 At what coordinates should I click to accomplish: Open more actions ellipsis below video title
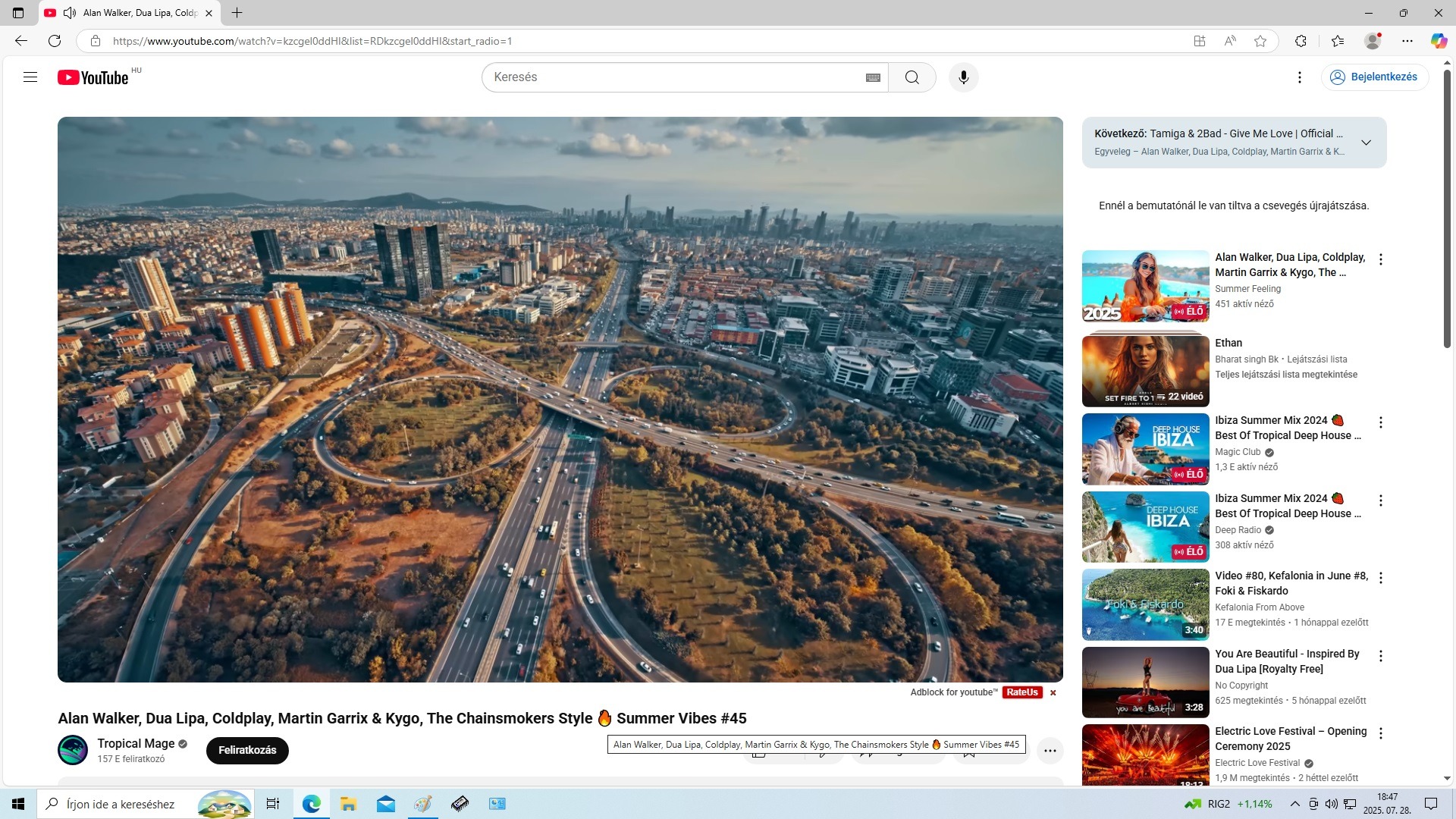(1050, 751)
